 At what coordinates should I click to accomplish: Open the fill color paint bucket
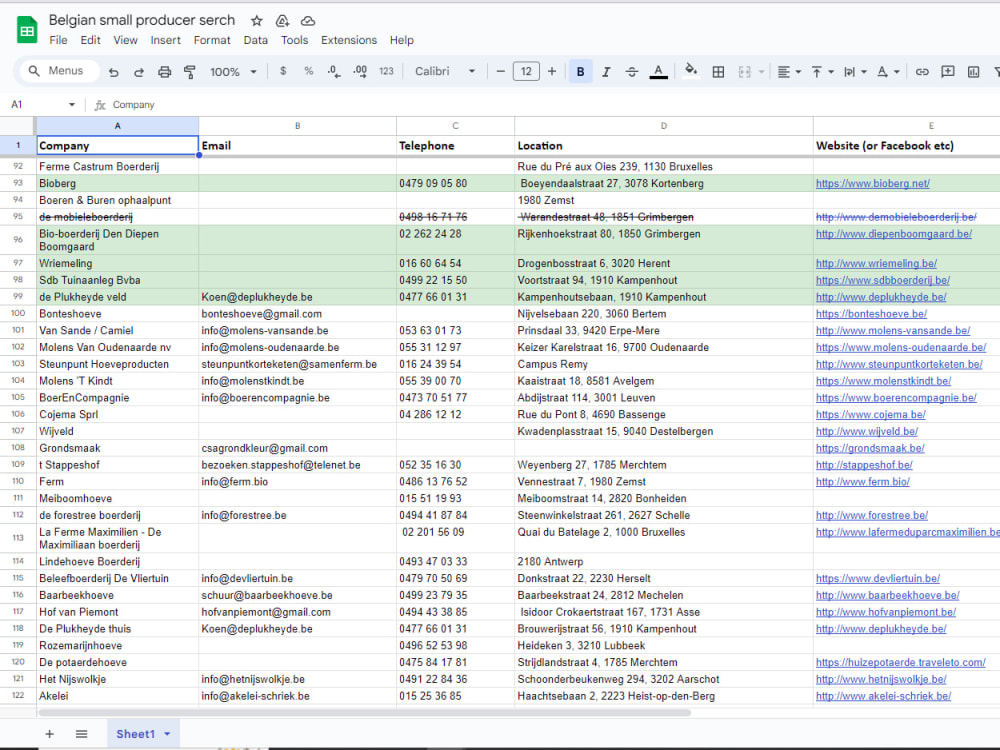(x=691, y=71)
